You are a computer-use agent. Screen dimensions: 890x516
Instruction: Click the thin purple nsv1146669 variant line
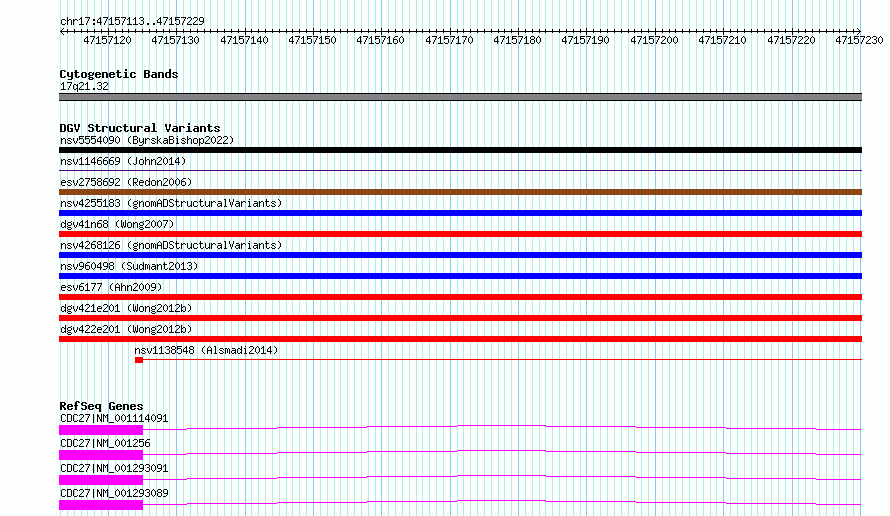click(460, 170)
